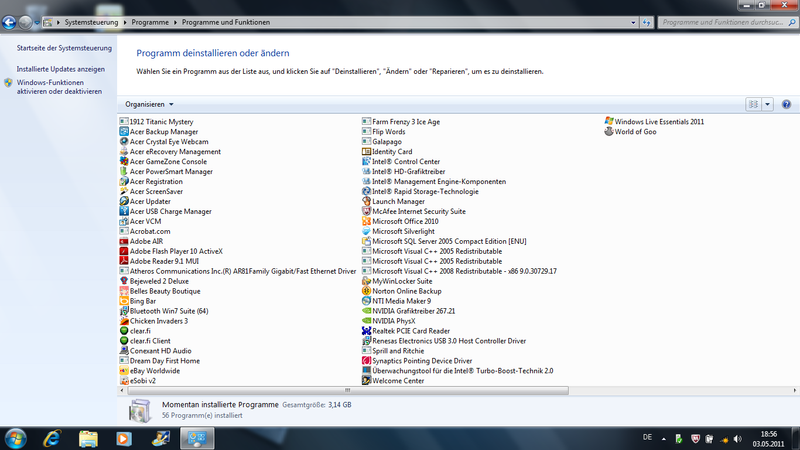Select 1912 Titanic Mystery
Viewport: 800px width, 450px height.
(x=157, y=121)
